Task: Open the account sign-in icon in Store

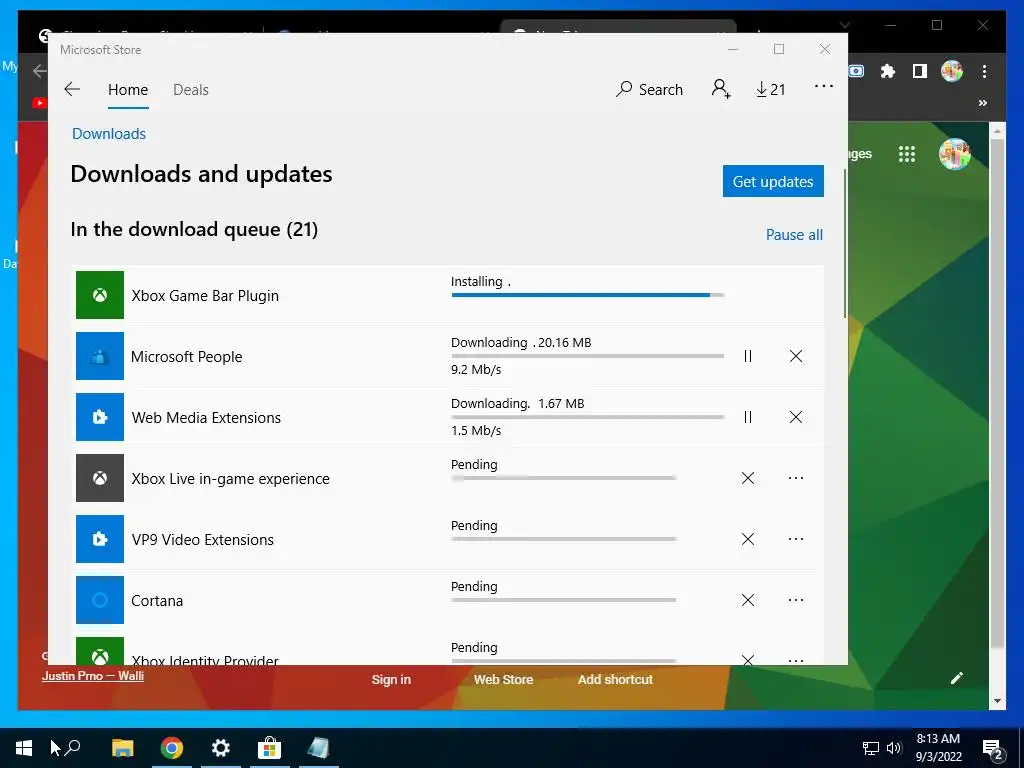Action: click(721, 89)
